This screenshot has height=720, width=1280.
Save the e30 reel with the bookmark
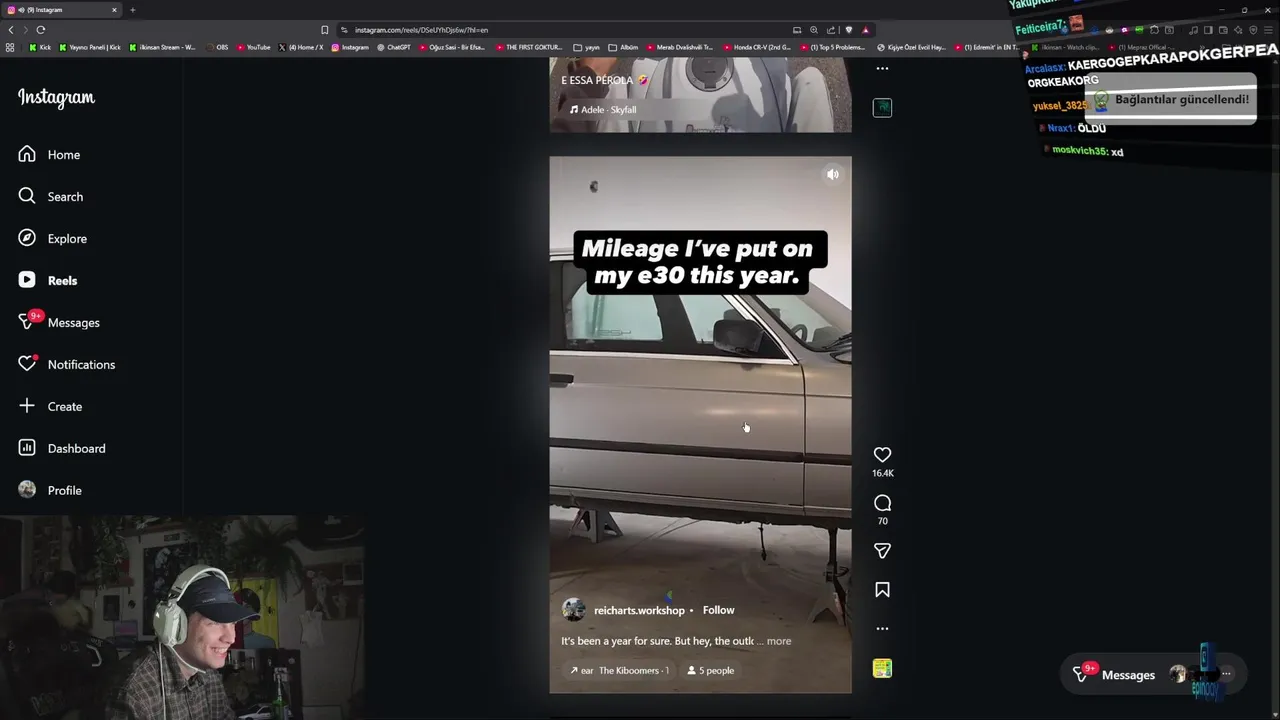click(x=882, y=590)
